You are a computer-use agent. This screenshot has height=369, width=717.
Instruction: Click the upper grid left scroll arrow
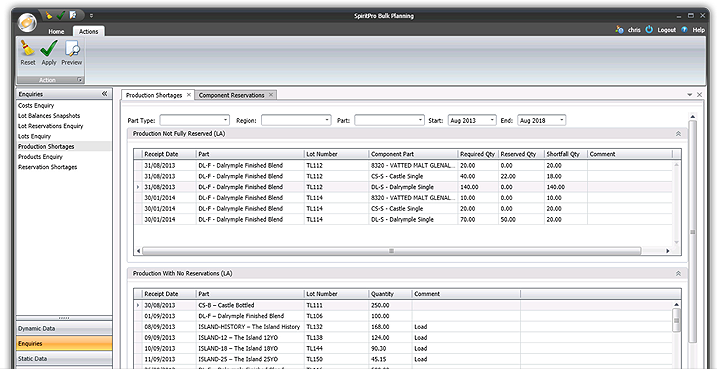click(x=139, y=251)
